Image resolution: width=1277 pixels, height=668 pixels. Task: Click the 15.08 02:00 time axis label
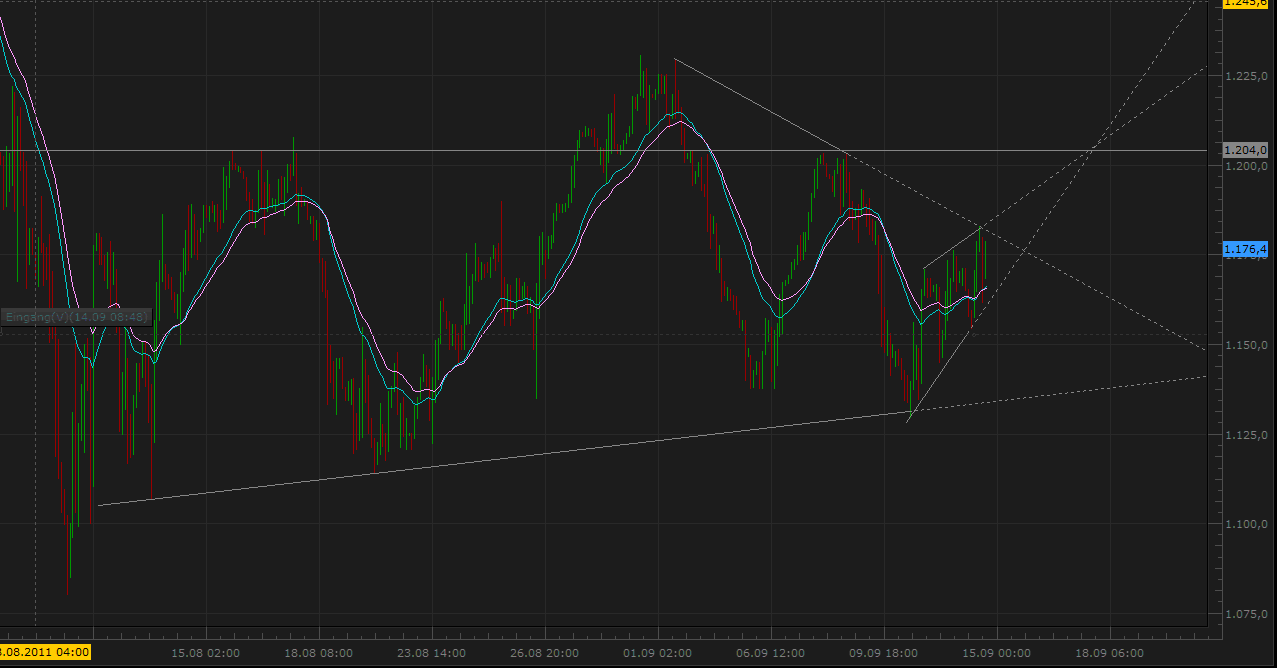[205, 653]
